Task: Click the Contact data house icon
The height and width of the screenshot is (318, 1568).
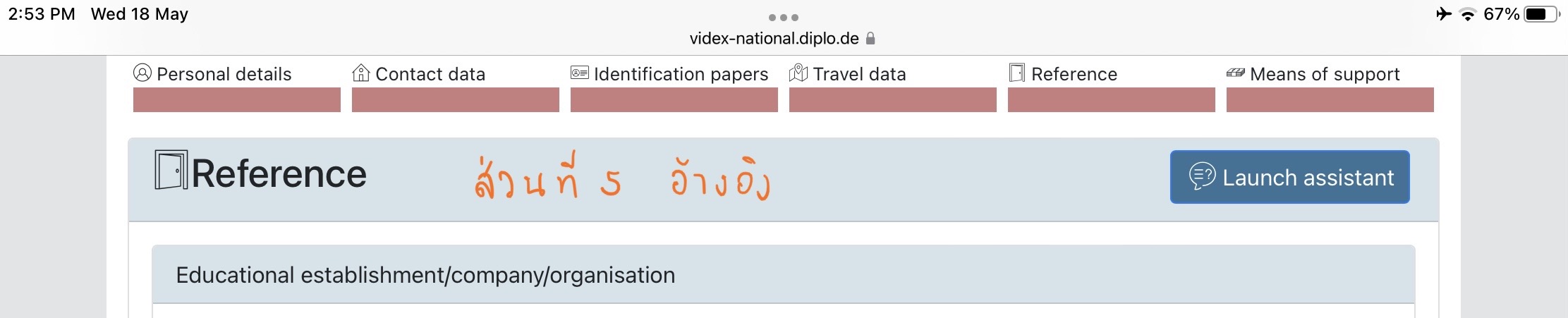Action: coord(360,73)
